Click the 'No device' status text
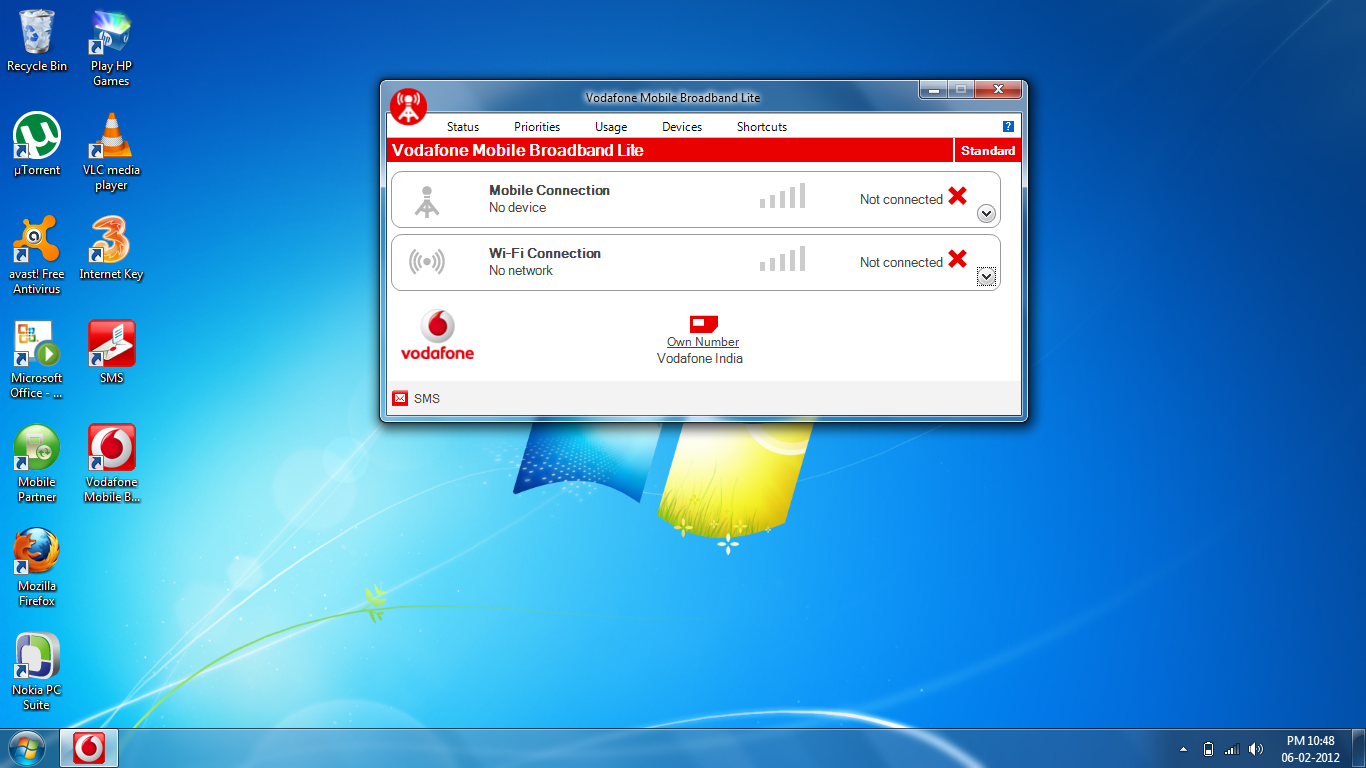The width and height of the screenshot is (1366, 768). coord(517,208)
